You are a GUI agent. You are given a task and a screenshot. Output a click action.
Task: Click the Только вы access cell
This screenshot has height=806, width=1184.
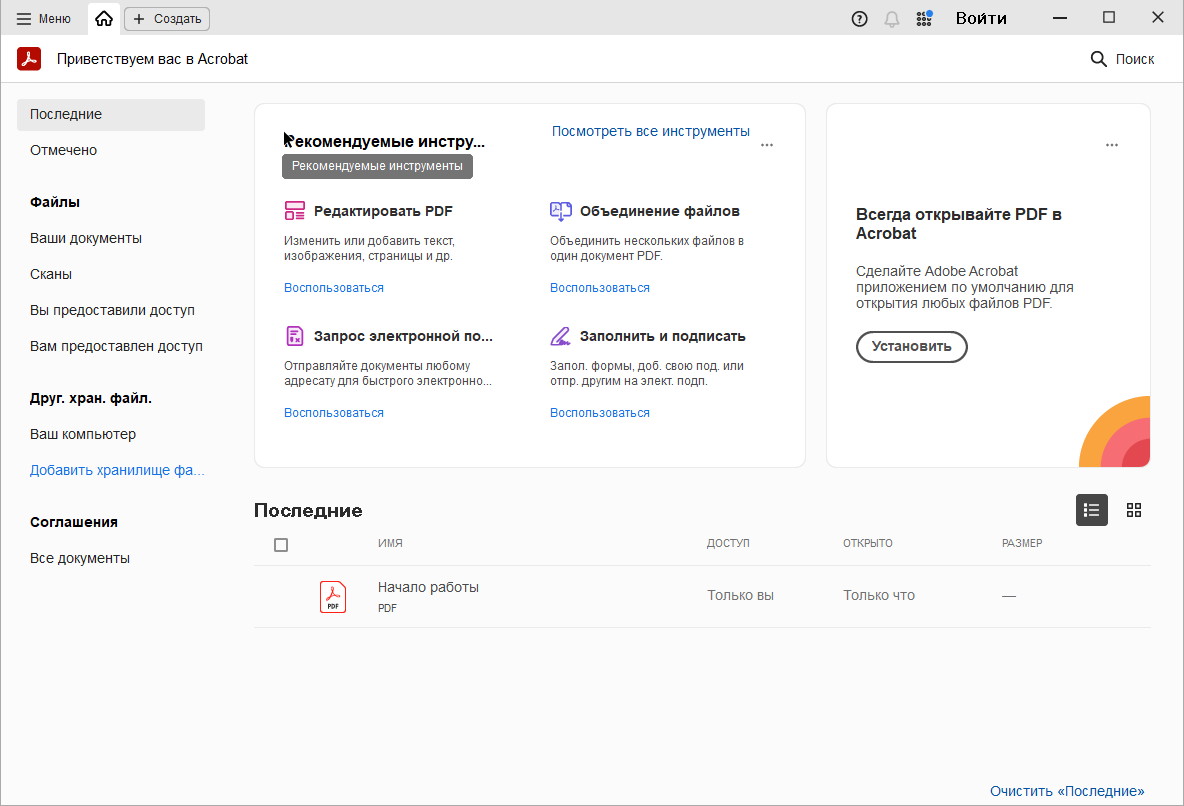(x=740, y=595)
